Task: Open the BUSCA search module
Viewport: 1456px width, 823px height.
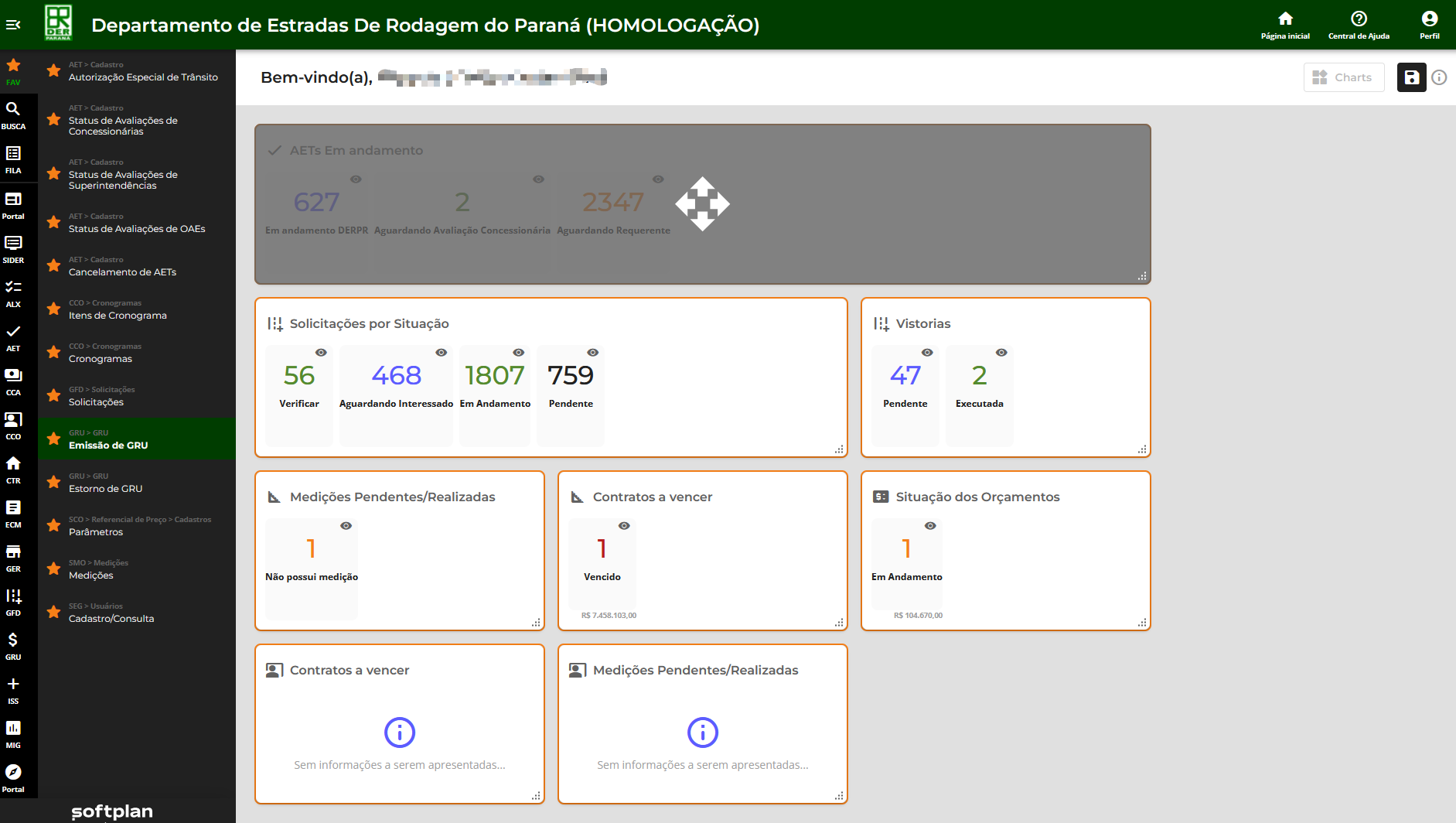Action: [x=13, y=115]
